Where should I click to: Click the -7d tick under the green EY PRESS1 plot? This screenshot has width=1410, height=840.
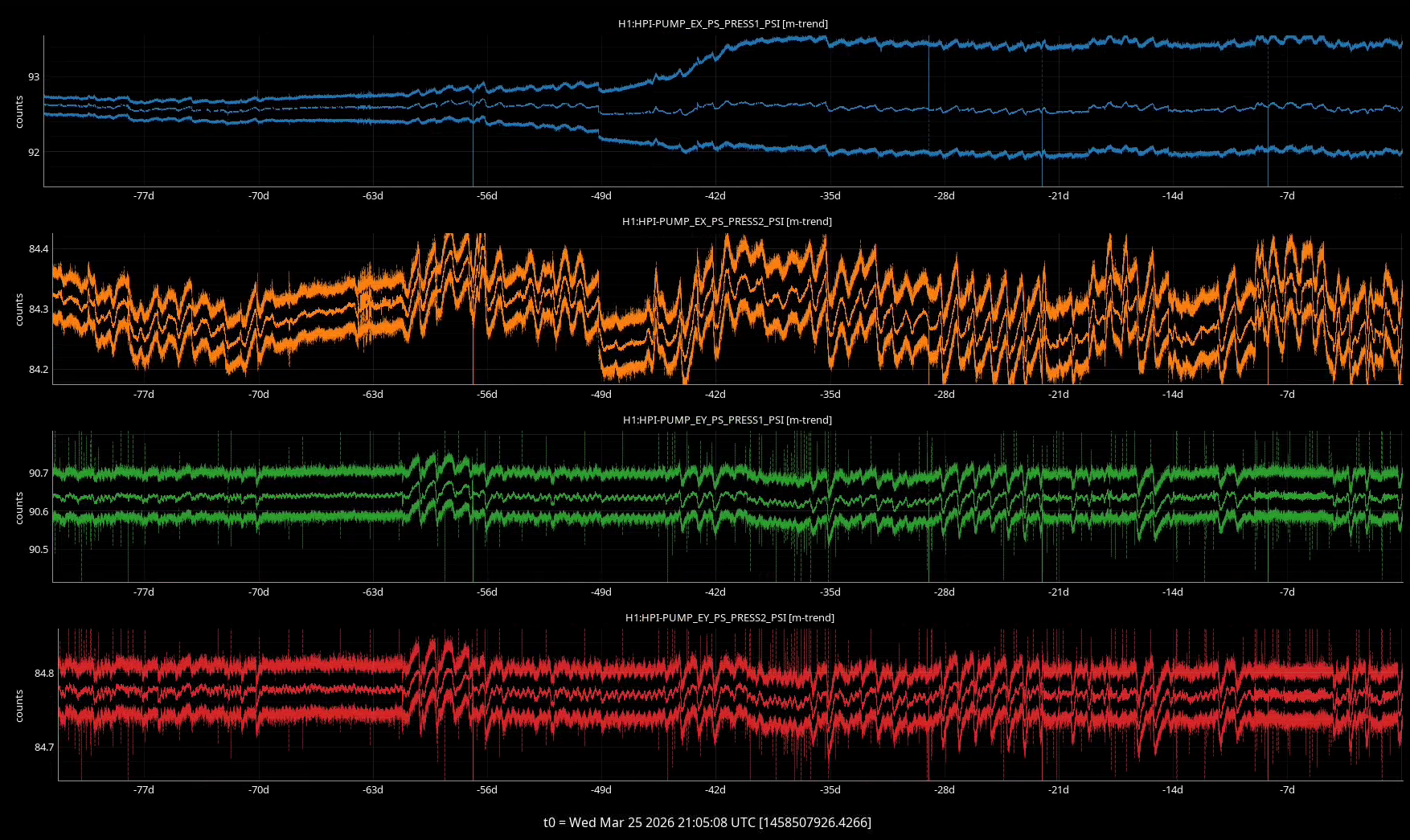click(1288, 592)
